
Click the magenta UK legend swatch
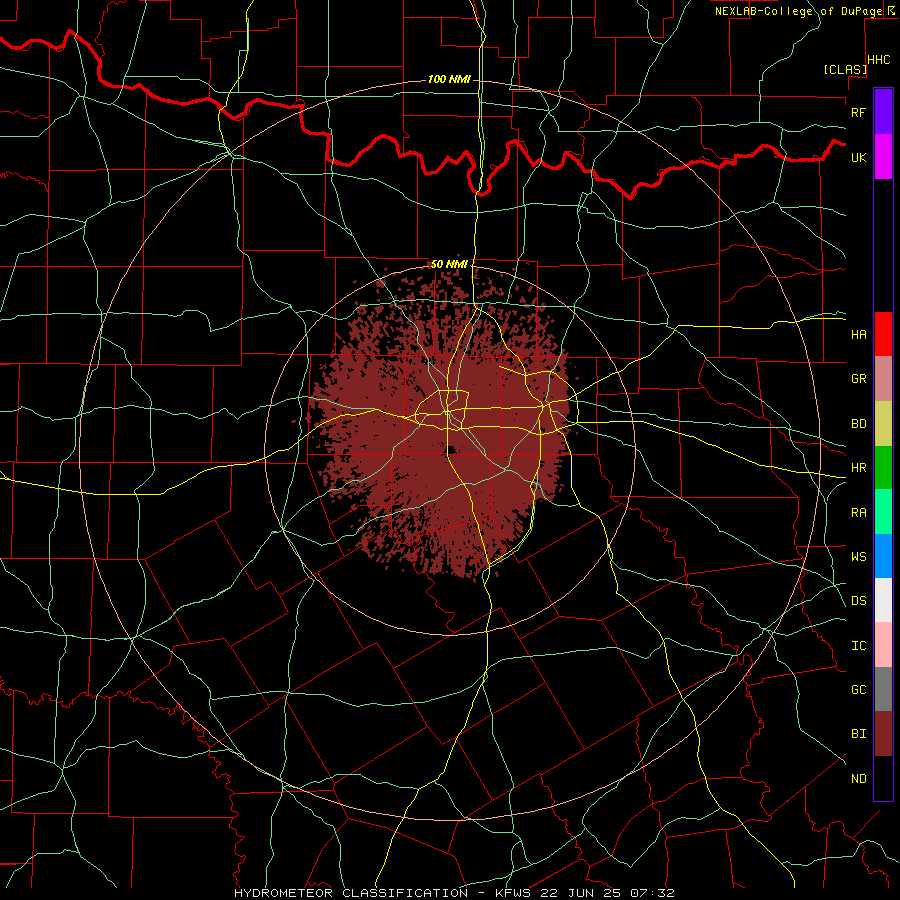coord(883,157)
